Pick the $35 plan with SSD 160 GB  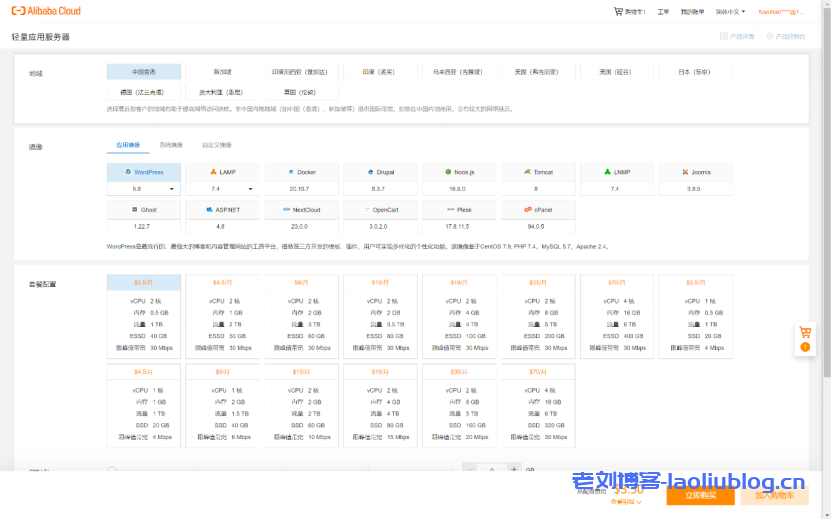(459, 406)
